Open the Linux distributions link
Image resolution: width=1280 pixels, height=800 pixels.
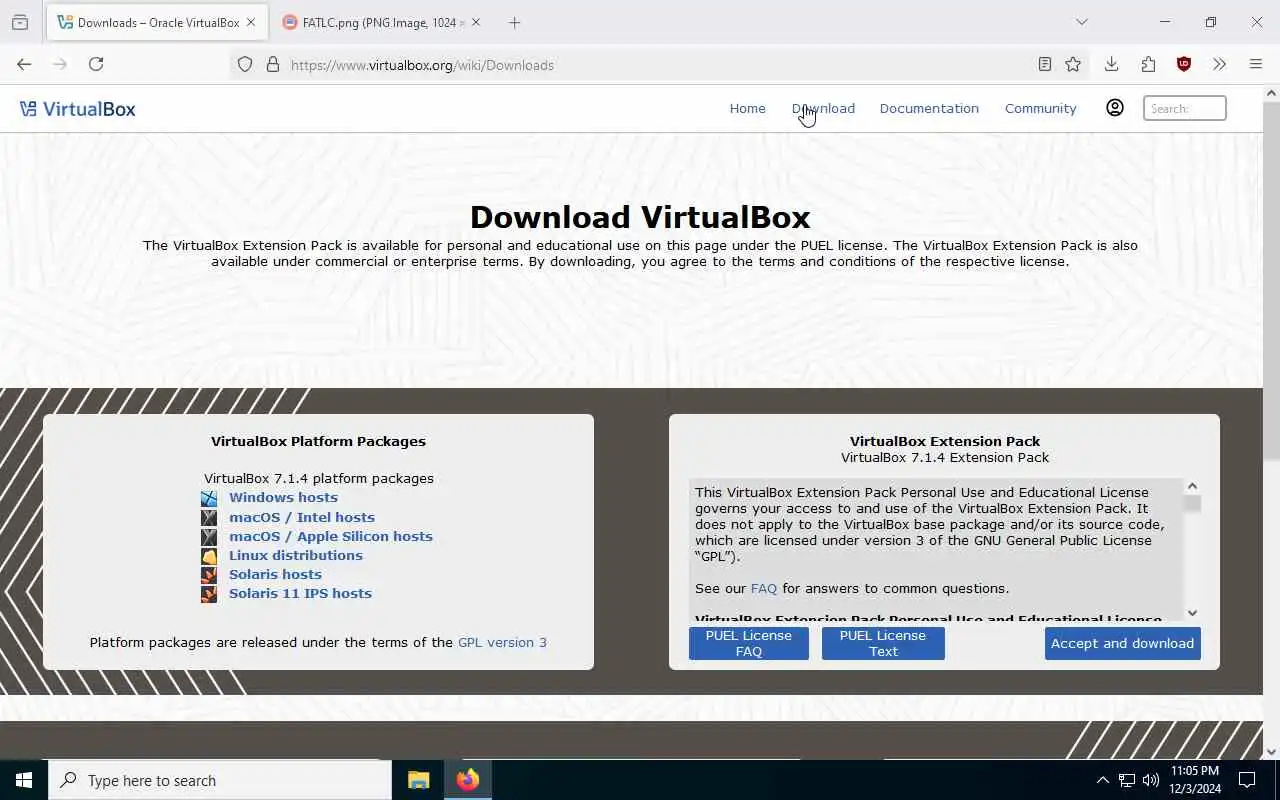(x=296, y=555)
